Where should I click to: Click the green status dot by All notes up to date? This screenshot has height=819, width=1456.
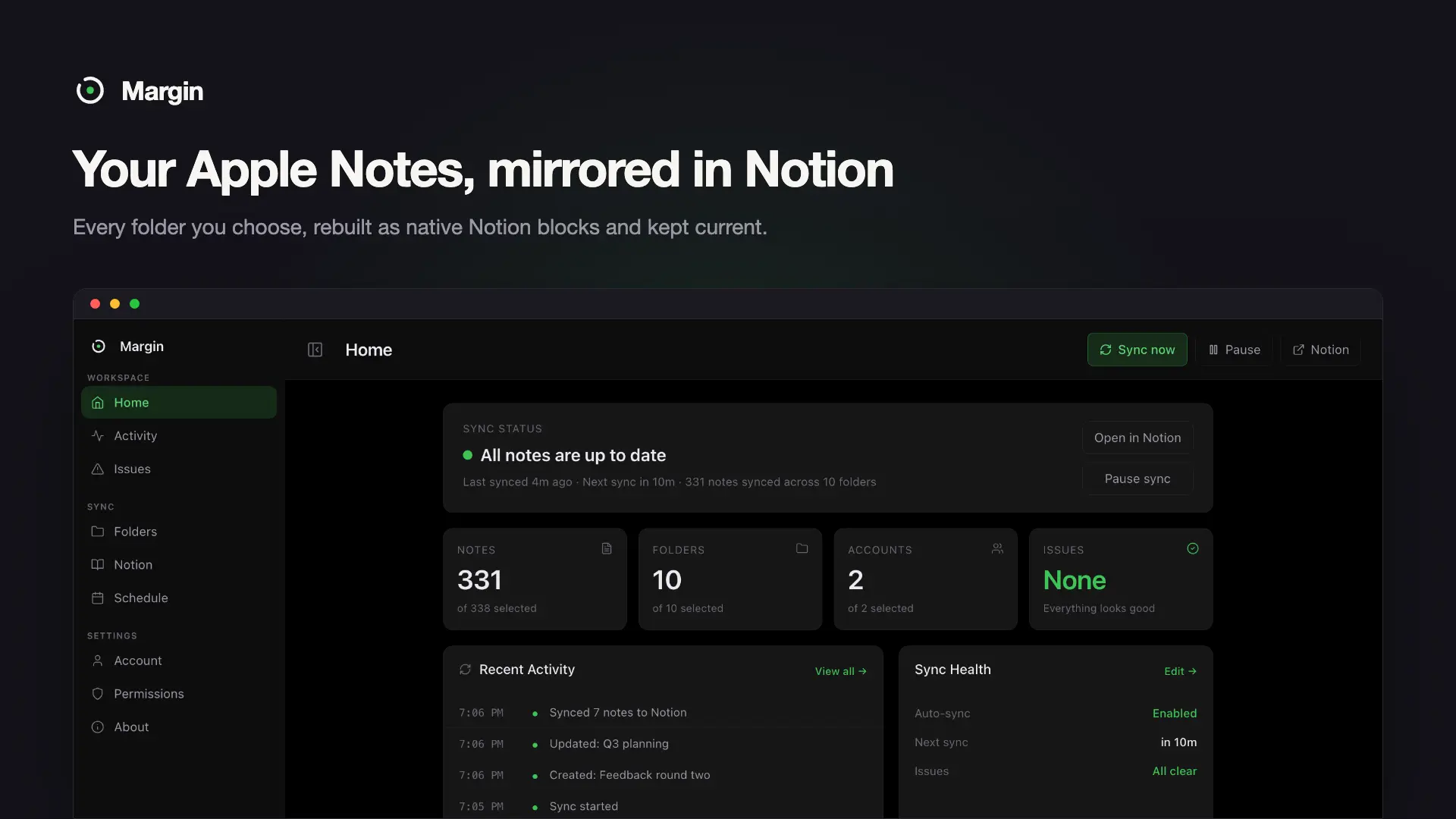pyautogui.click(x=468, y=455)
